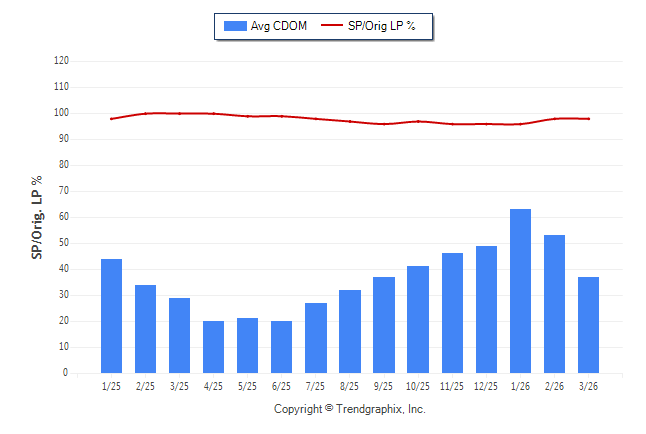
Task: Select the 12/25 bar in the chart
Action: [486, 309]
